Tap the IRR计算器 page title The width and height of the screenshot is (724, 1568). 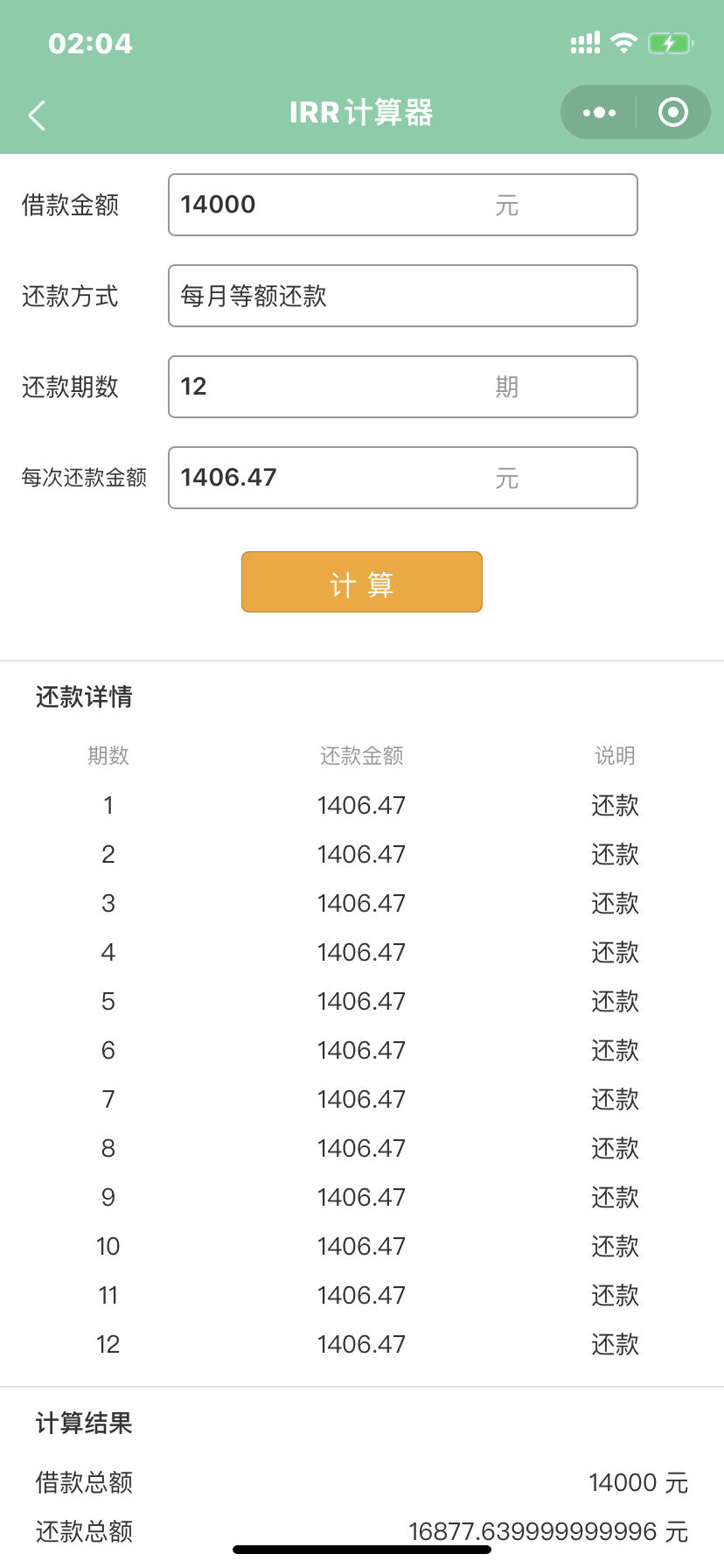361,112
